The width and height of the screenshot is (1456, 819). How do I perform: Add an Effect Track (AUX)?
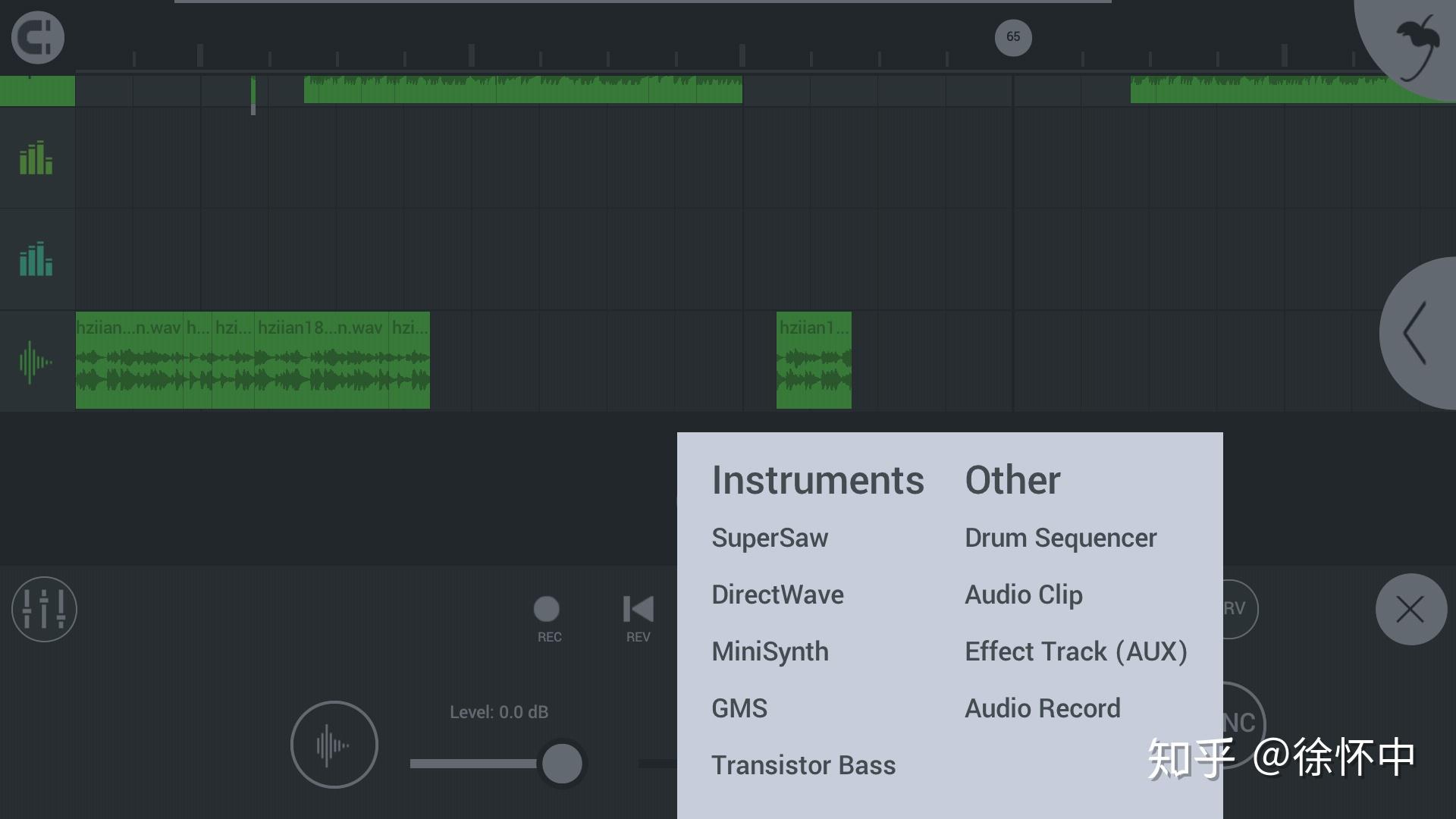point(1075,651)
